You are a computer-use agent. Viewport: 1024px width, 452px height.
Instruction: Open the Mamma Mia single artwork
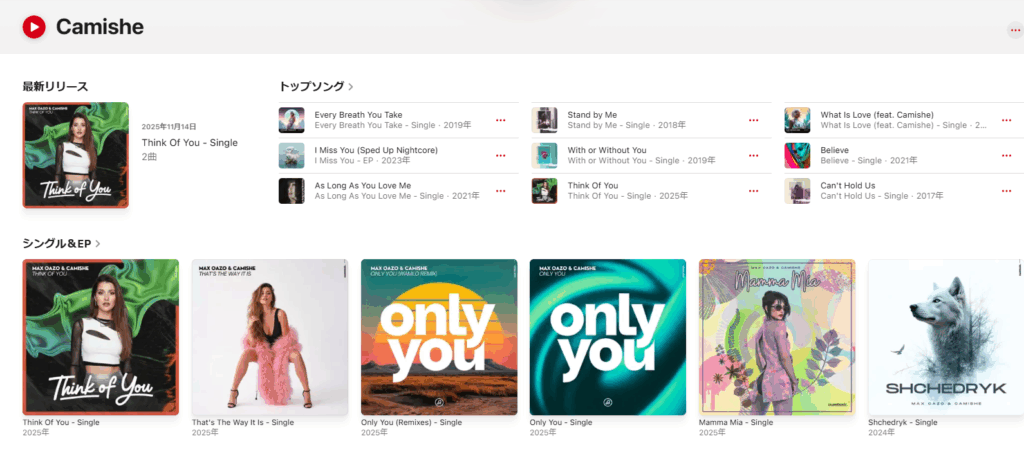click(777, 337)
